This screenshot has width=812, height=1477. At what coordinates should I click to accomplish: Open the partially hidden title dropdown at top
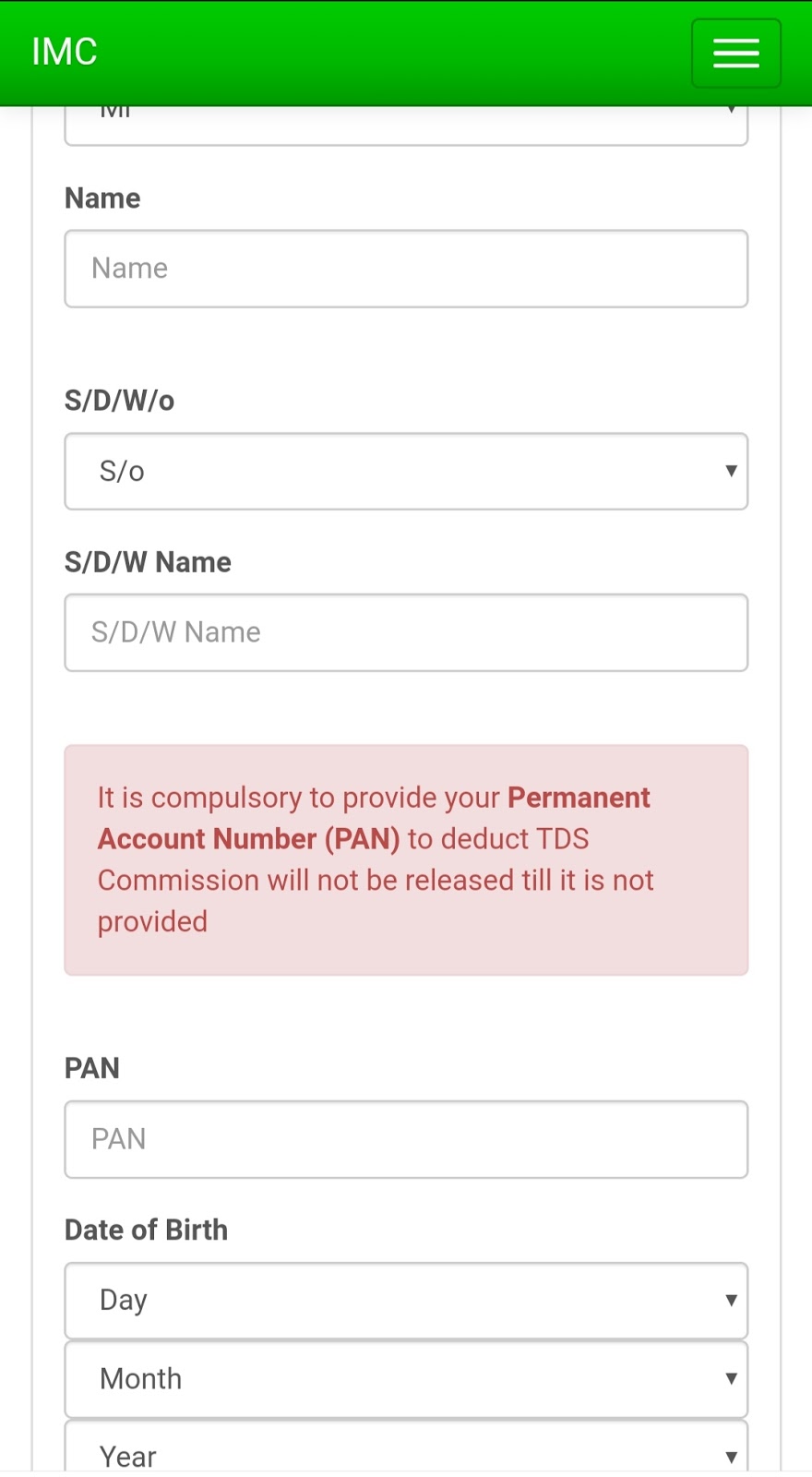click(x=406, y=126)
